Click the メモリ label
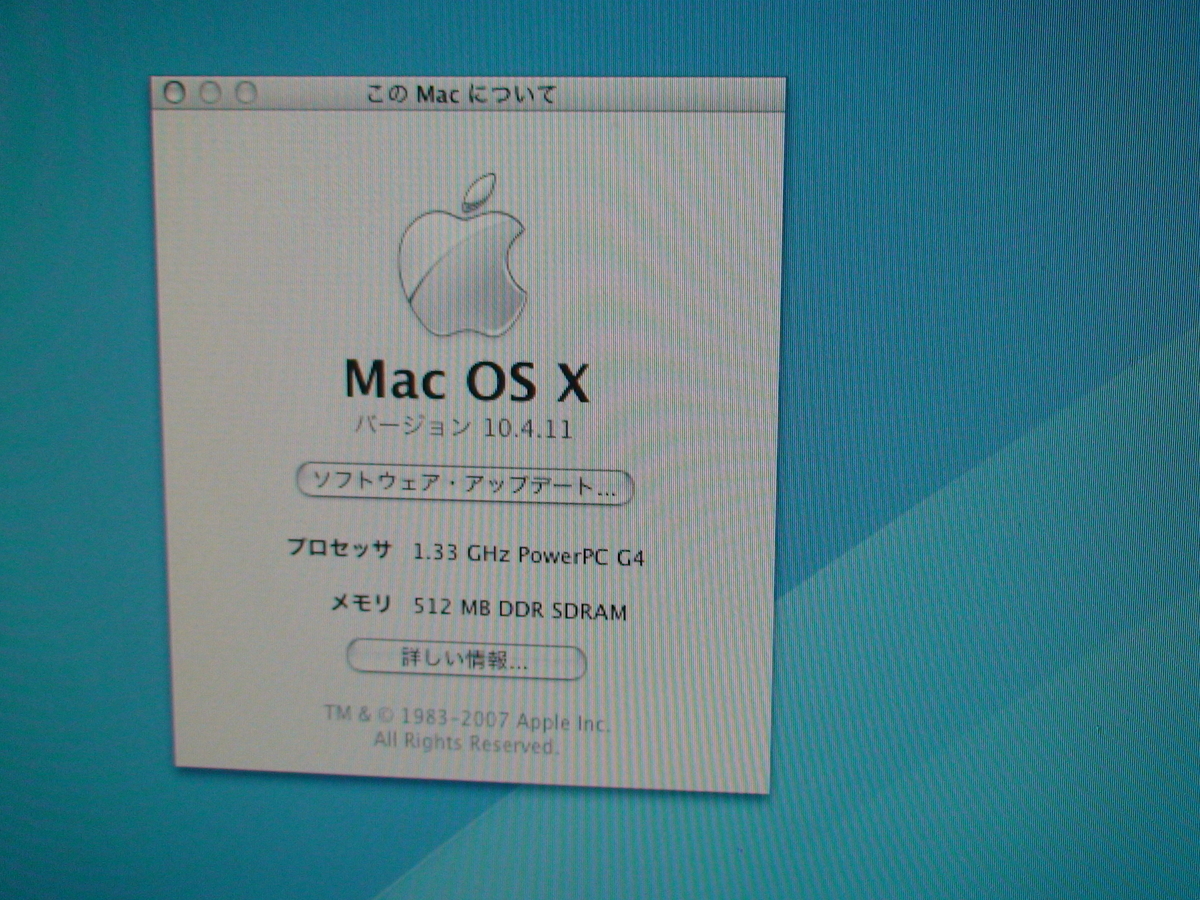1200x900 pixels. tap(361, 603)
